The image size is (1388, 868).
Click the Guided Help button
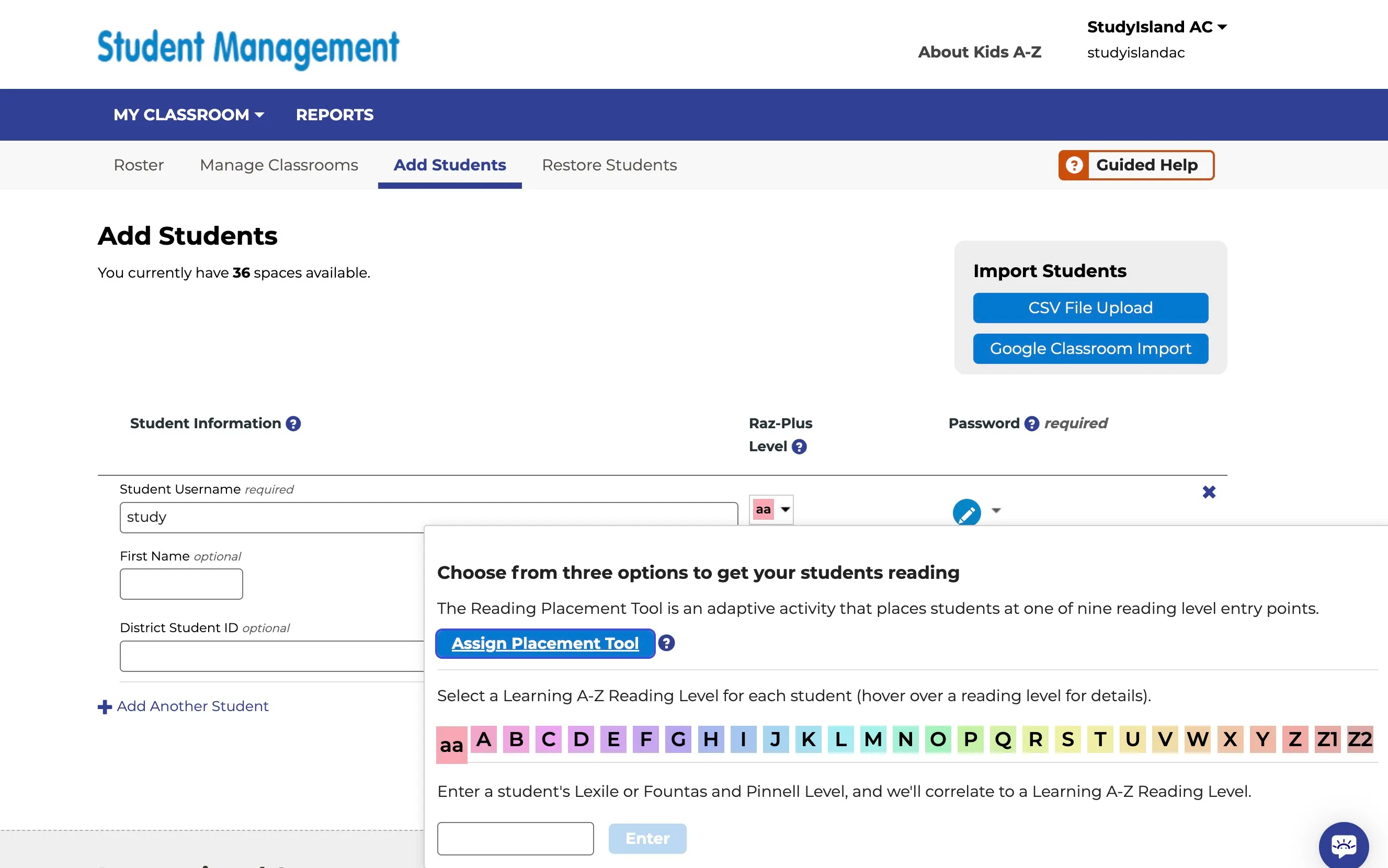pyautogui.click(x=1136, y=165)
